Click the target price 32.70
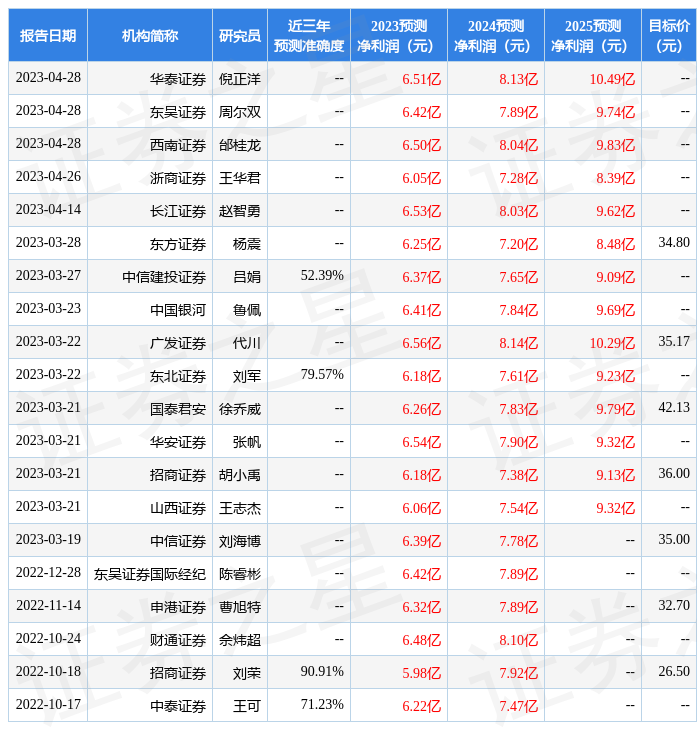 [x=674, y=606]
